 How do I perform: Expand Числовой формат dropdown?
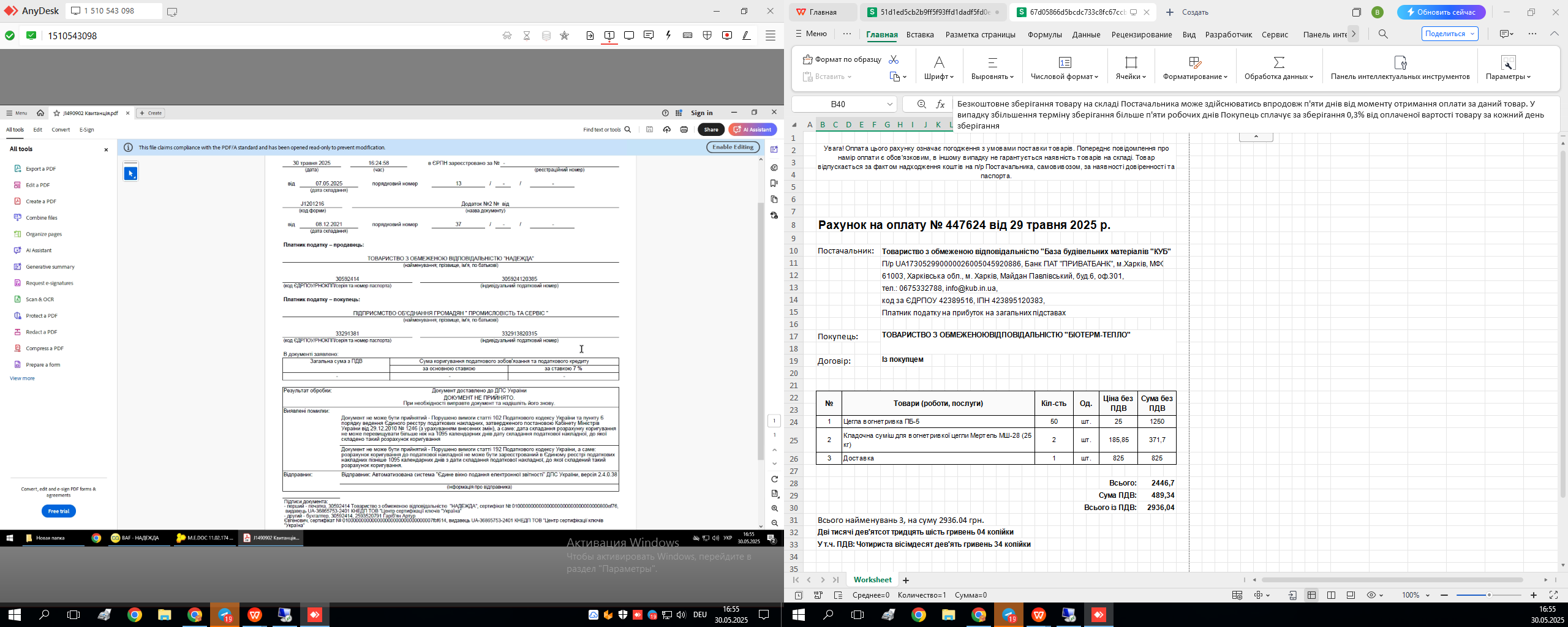pyautogui.click(x=1065, y=68)
